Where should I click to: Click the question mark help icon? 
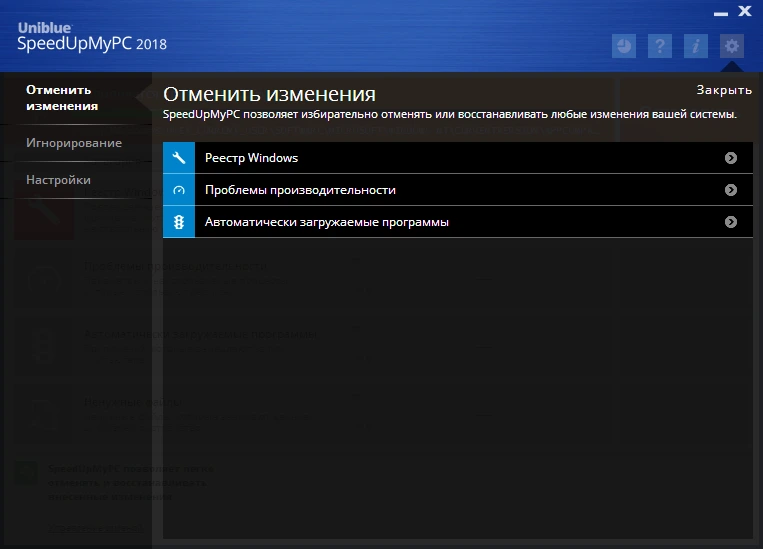pos(660,46)
